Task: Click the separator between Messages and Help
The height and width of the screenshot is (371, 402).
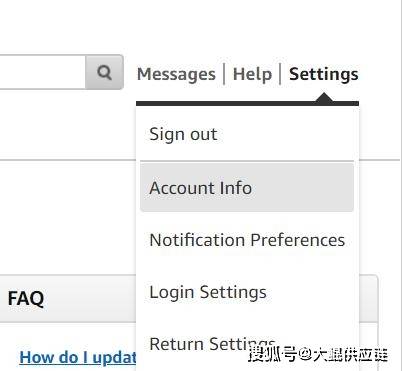Action: point(224,74)
